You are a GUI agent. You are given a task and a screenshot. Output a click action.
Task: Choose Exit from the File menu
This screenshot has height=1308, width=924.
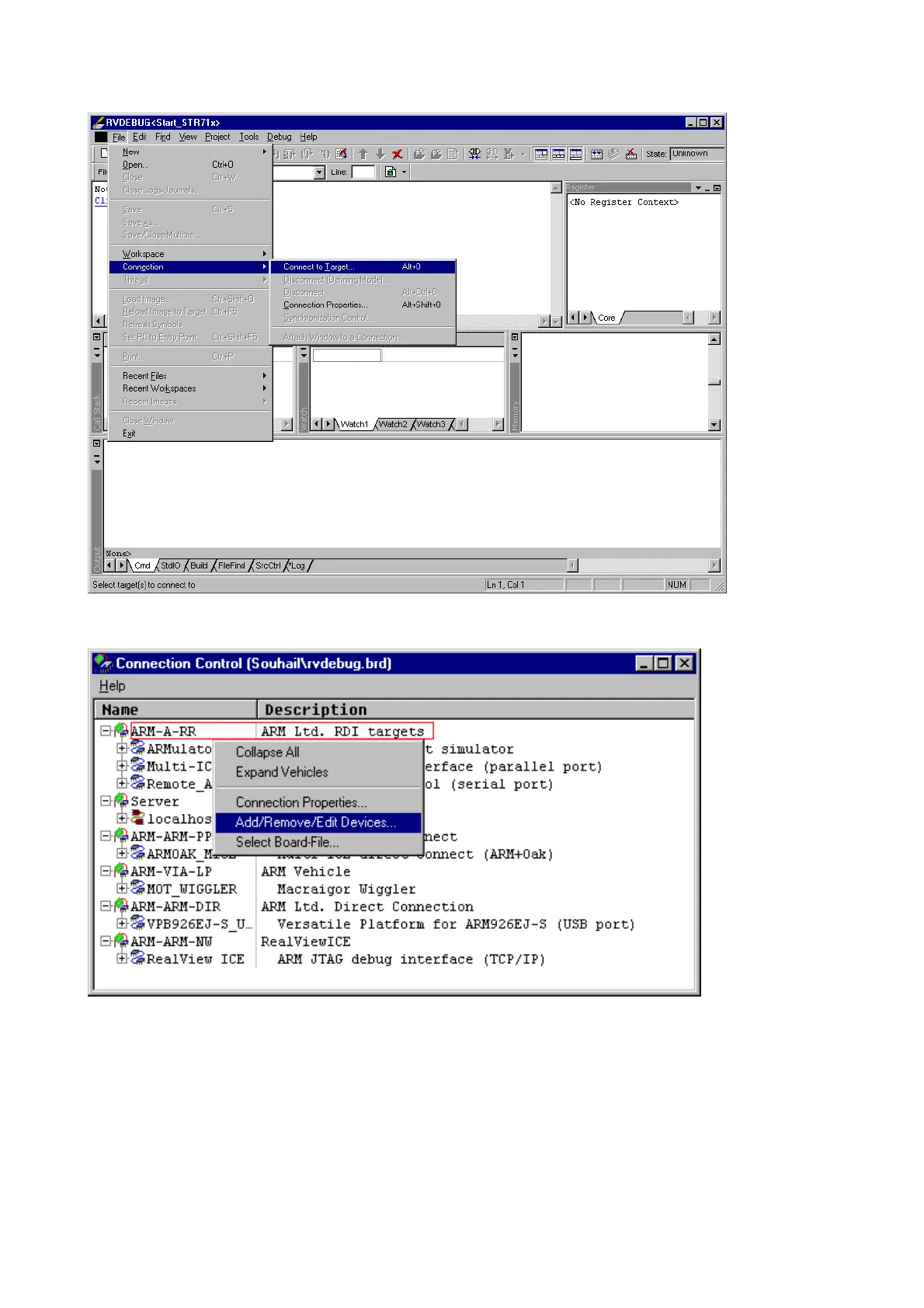tap(191, 433)
